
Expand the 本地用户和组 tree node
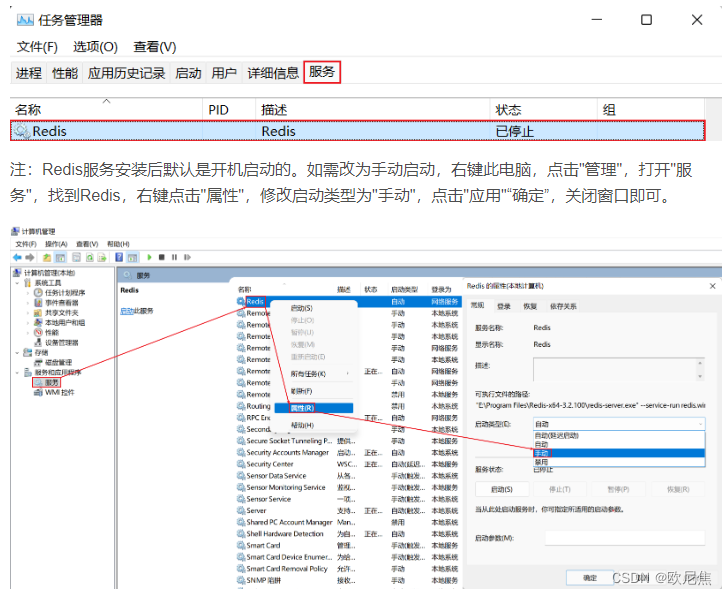click(x=28, y=323)
